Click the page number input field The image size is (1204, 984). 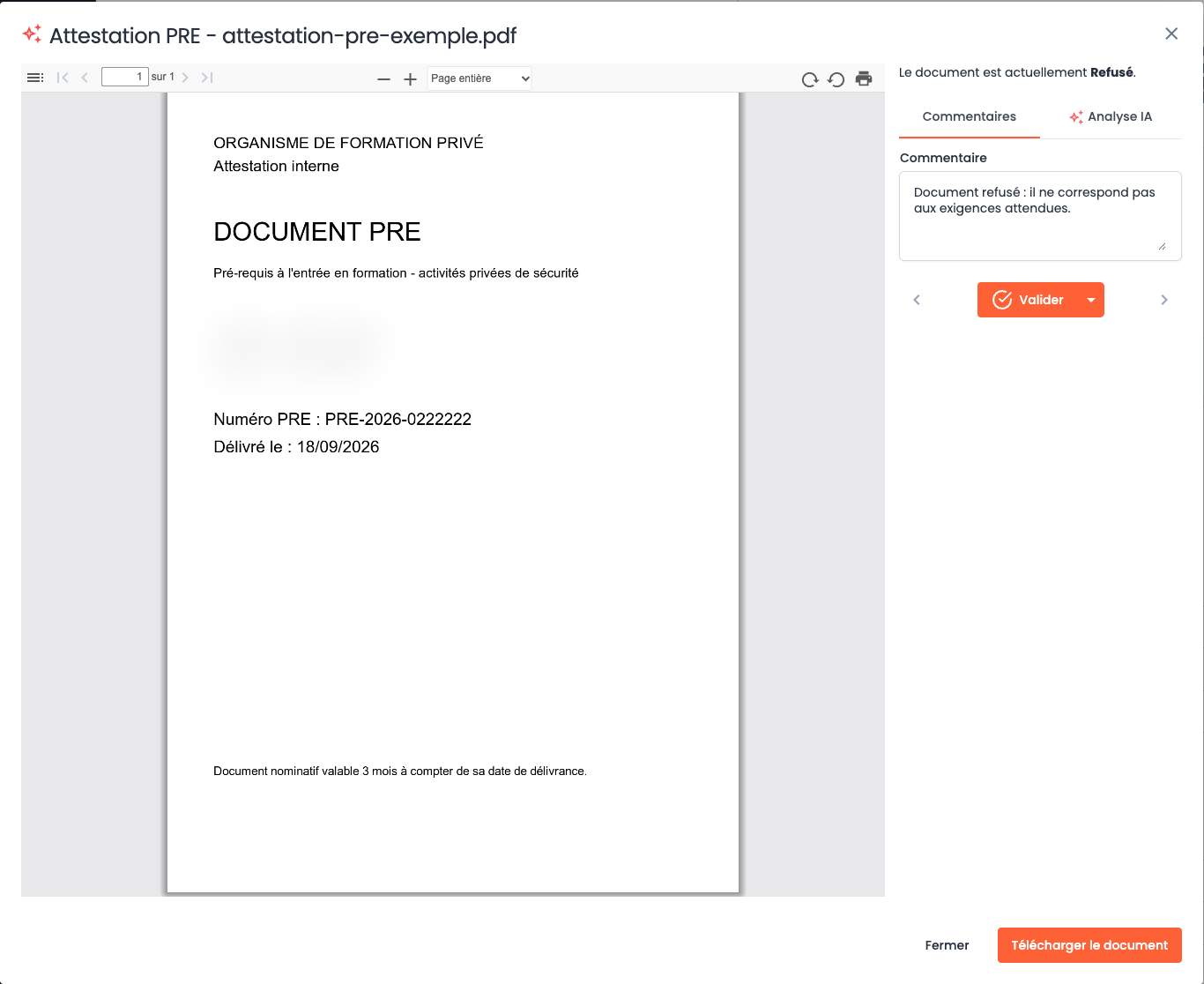(125, 77)
